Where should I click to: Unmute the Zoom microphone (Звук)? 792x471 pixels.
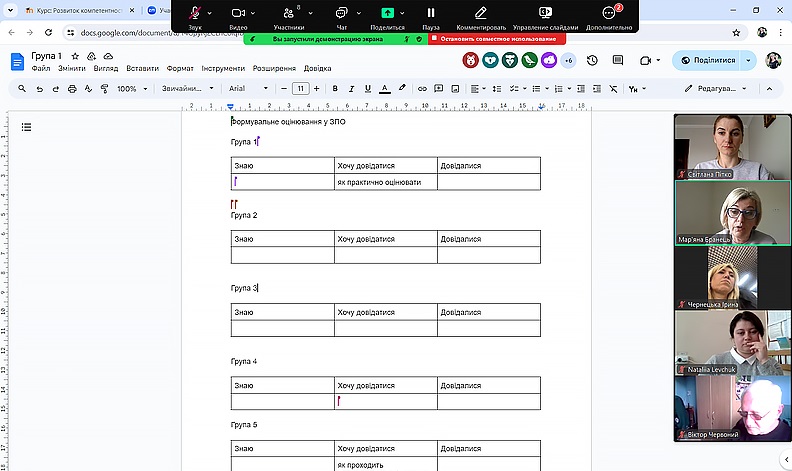(x=195, y=14)
